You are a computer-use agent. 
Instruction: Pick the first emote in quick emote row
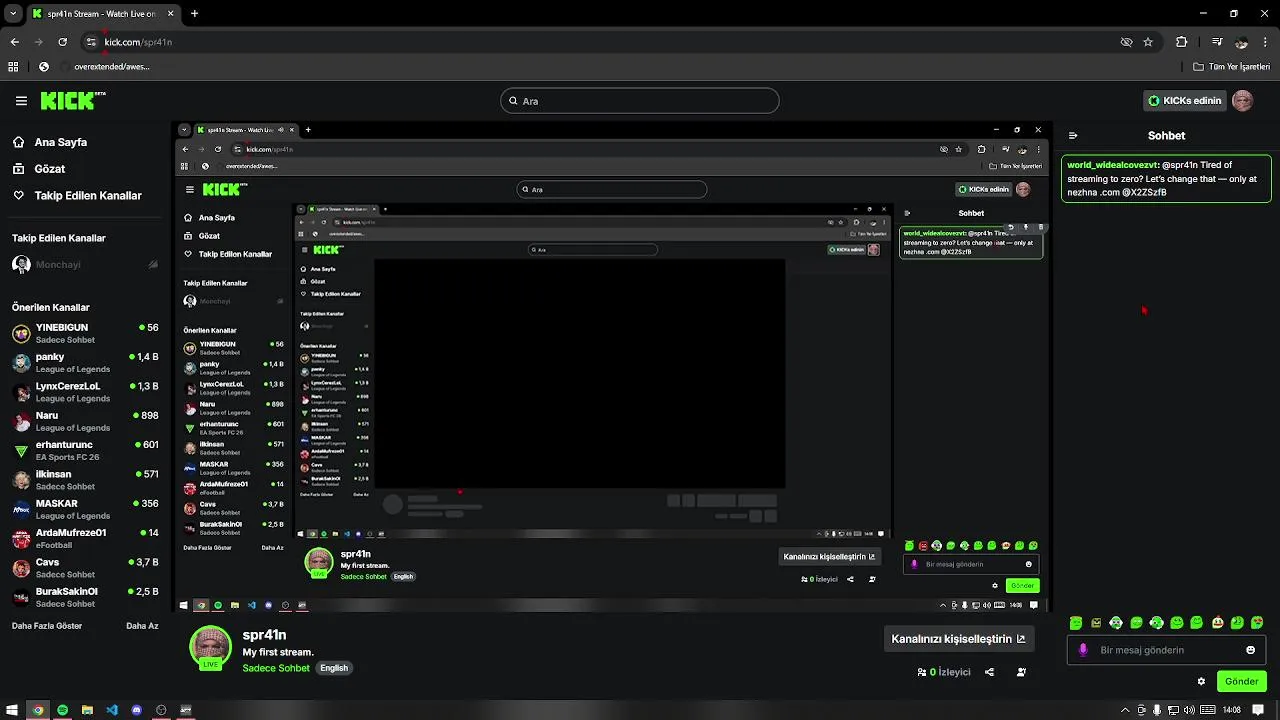(1076, 623)
